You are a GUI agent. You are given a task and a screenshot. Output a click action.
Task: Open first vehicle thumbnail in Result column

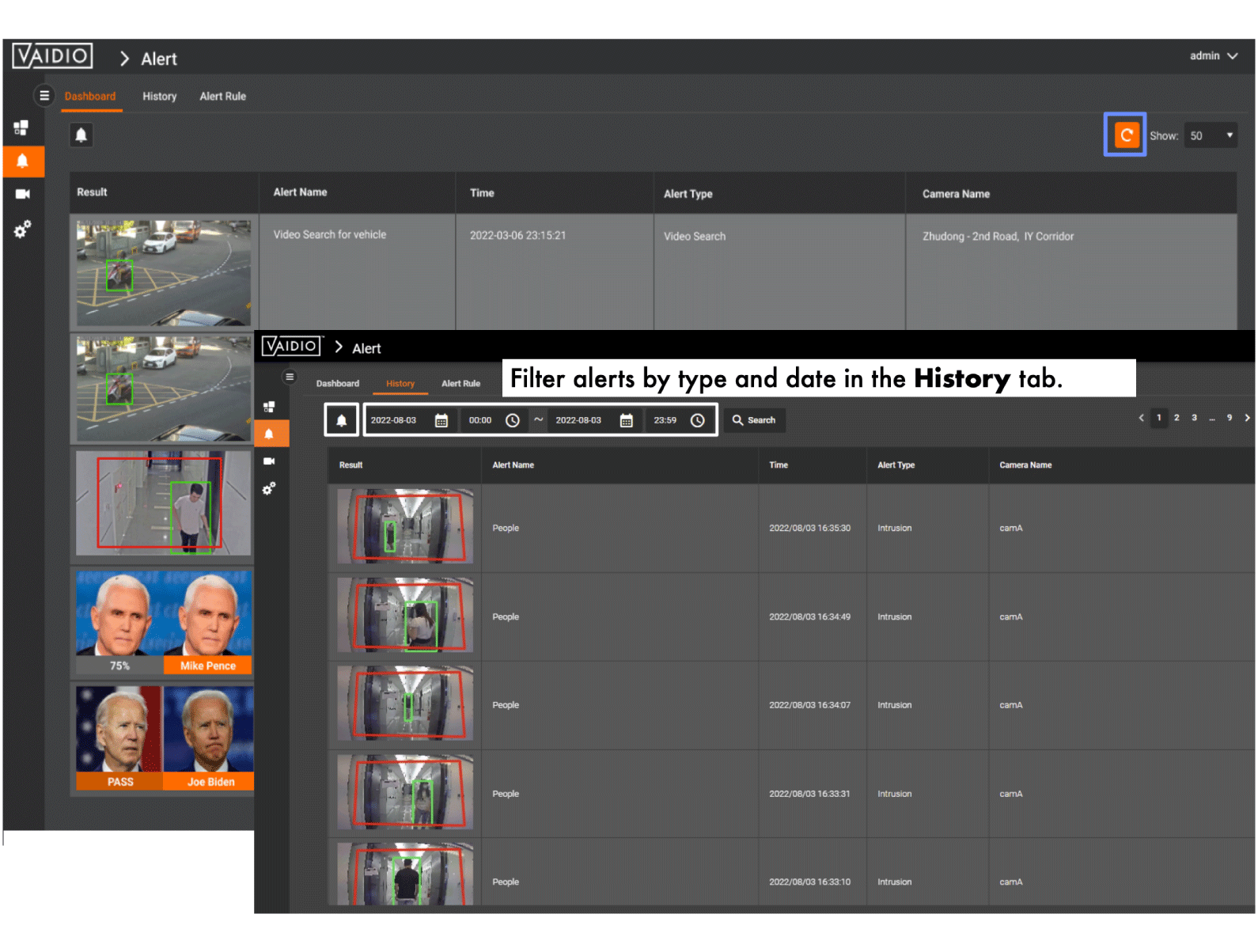click(x=164, y=273)
